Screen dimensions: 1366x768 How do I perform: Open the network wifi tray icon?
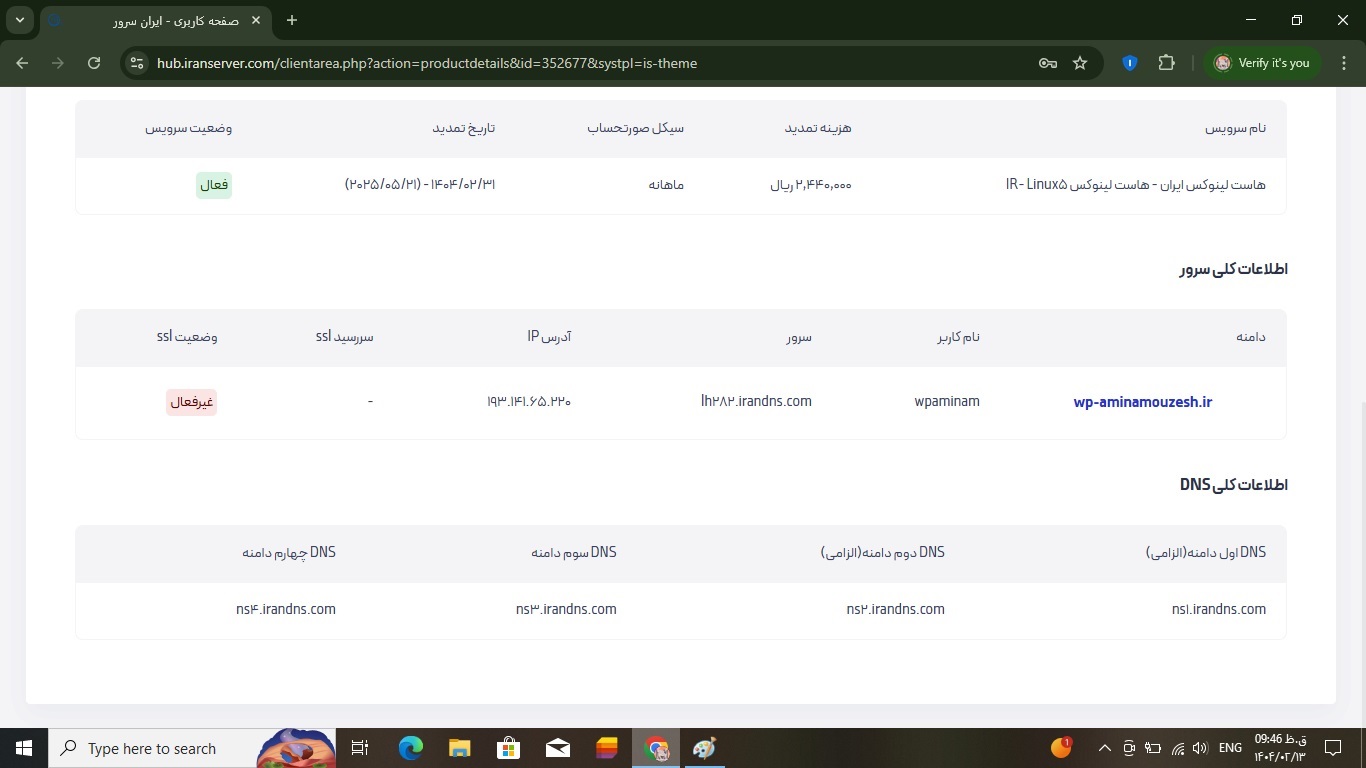pos(1178,748)
